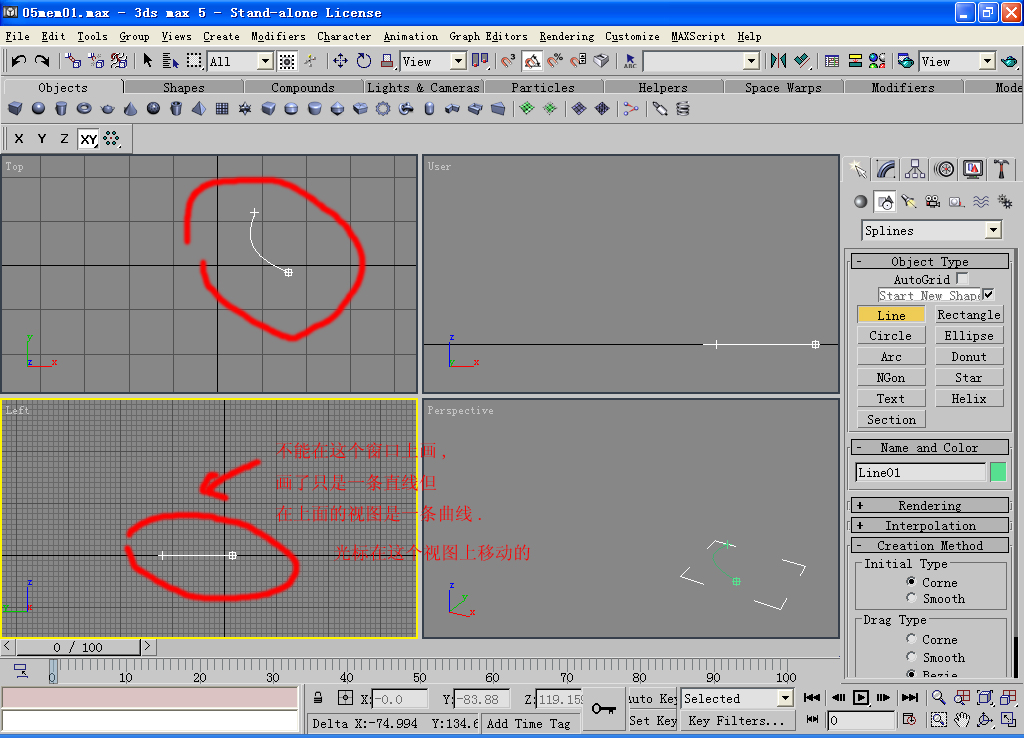Select Initial Type Smooth radio button

point(911,598)
